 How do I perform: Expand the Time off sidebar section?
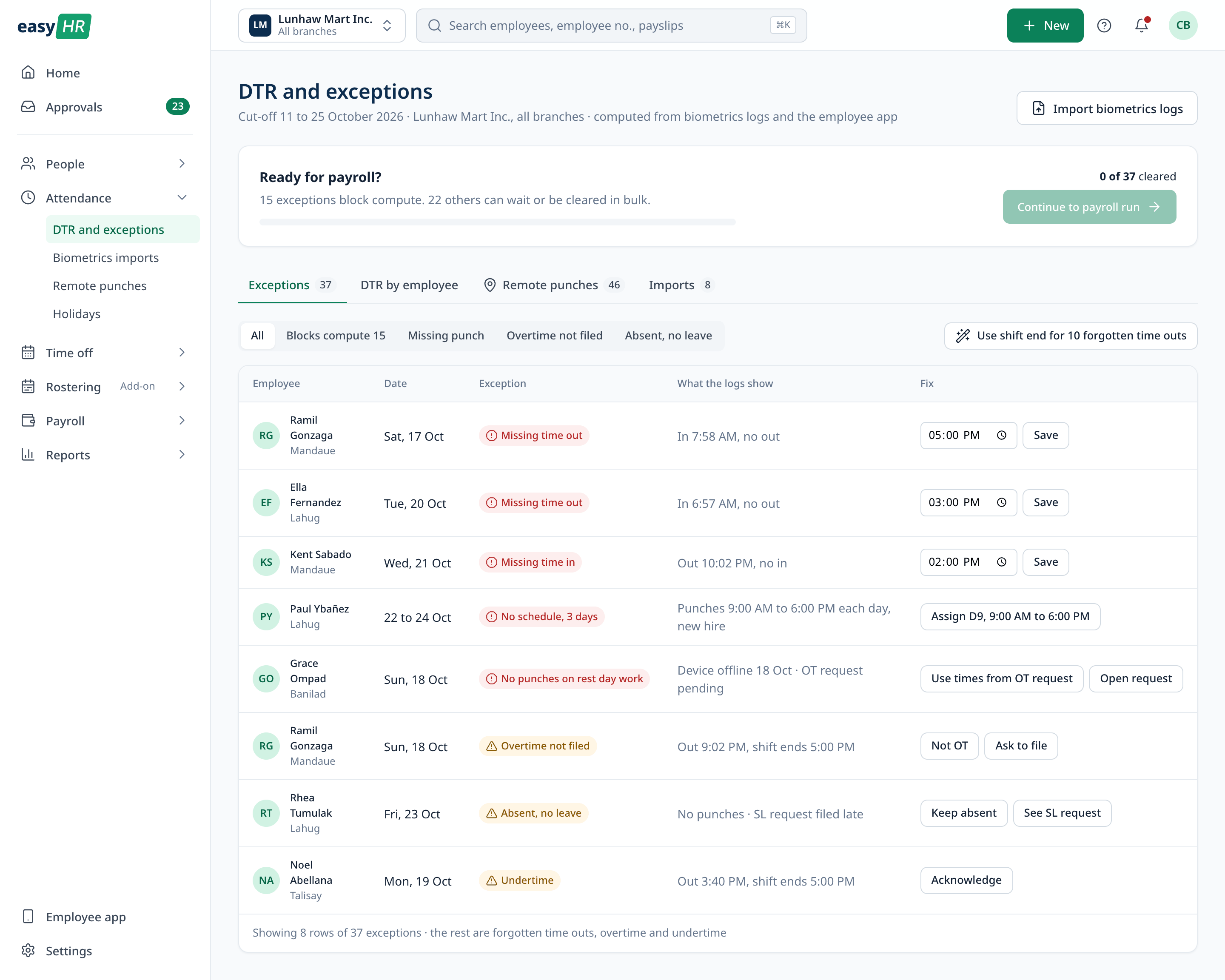tap(105, 352)
